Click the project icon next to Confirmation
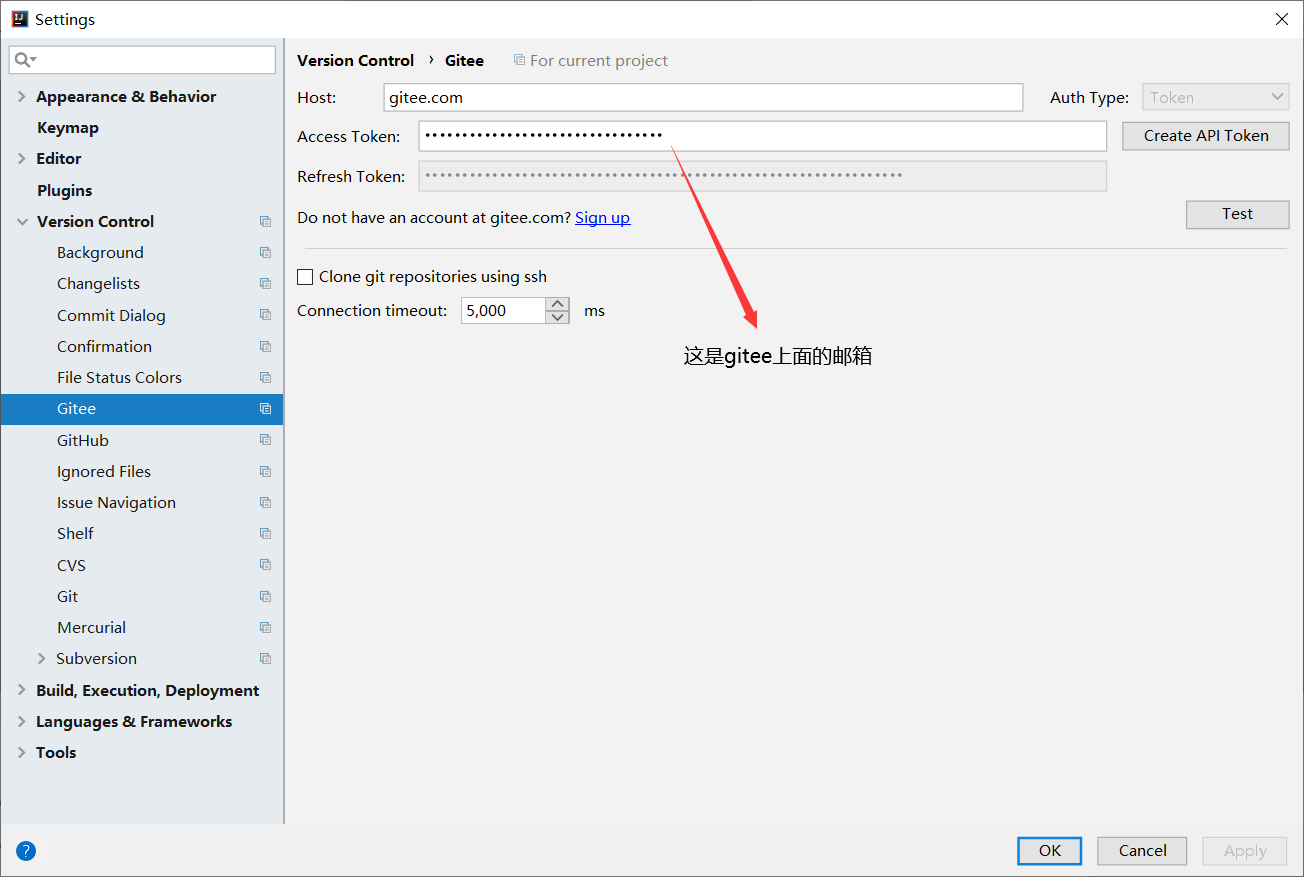This screenshot has height=877, width=1304. (265, 347)
